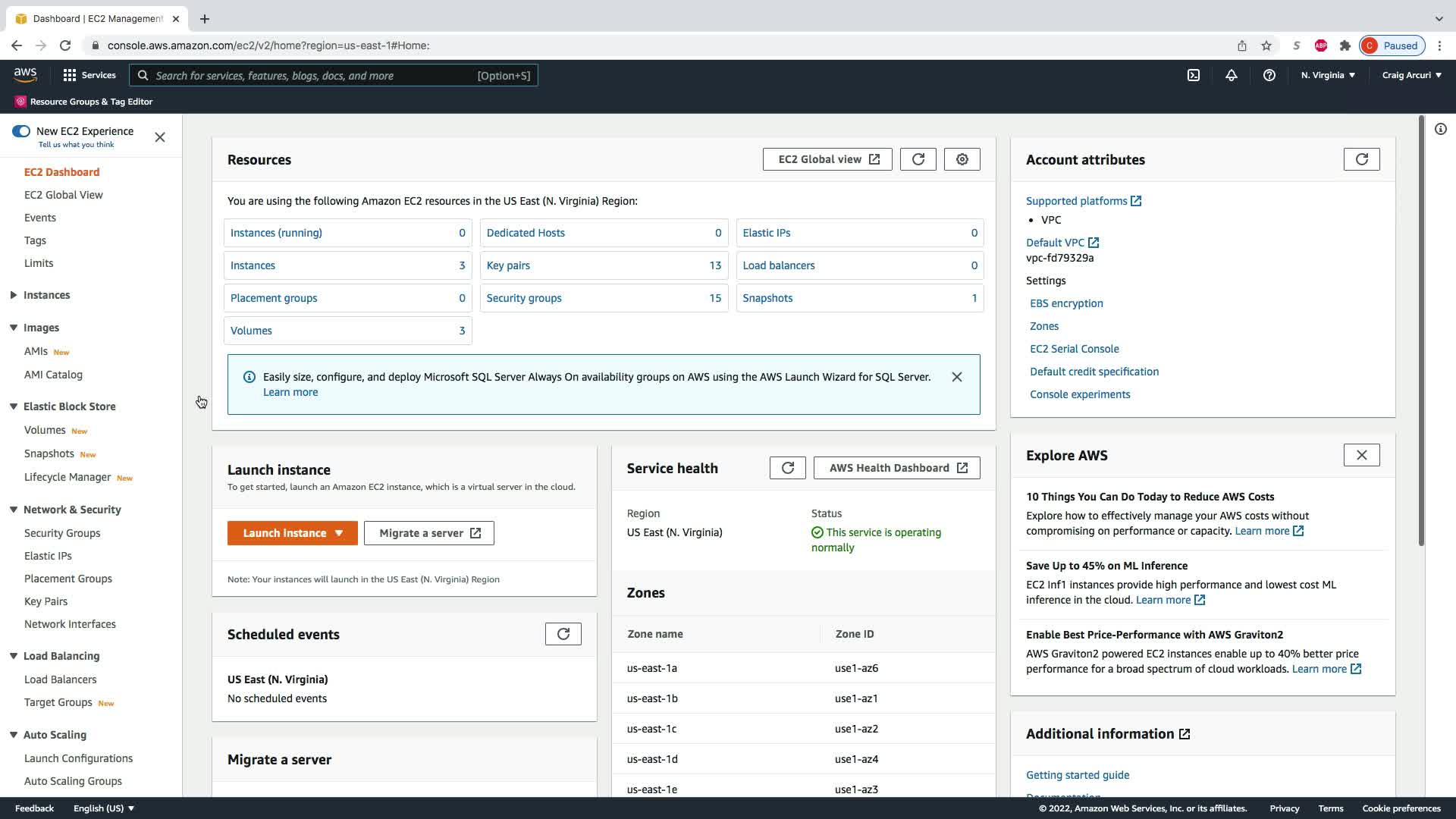
Task: Open Resources settings gear
Action: point(962,159)
